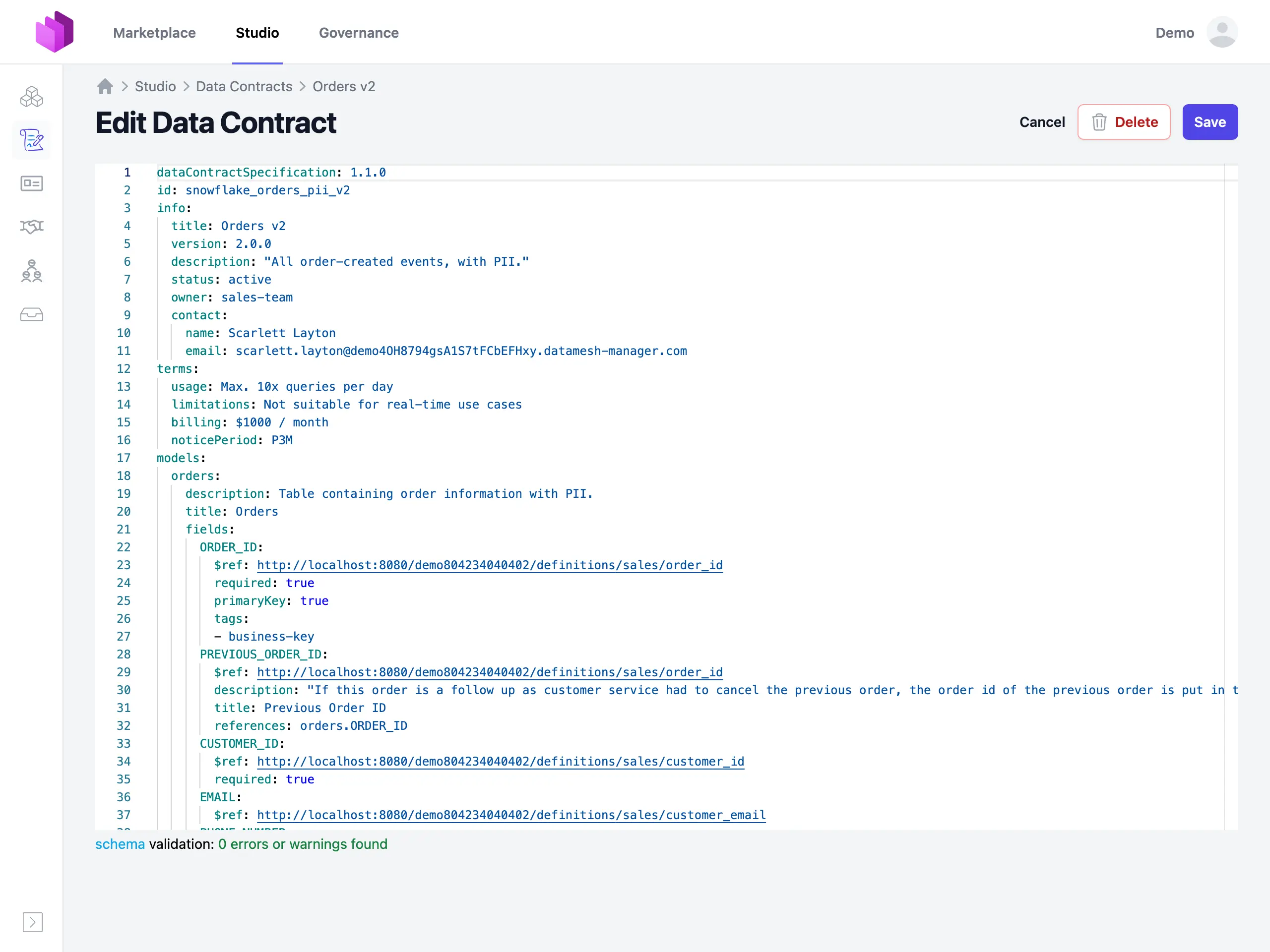This screenshot has height=952, width=1270.
Task: Open access agreements handshake sidebar icon
Action: pos(32,227)
